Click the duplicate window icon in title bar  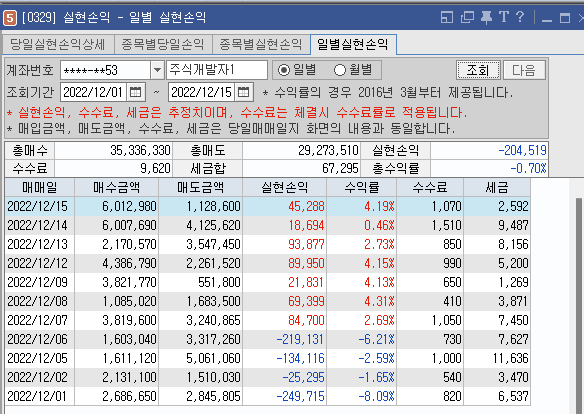[x=467, y=17]
